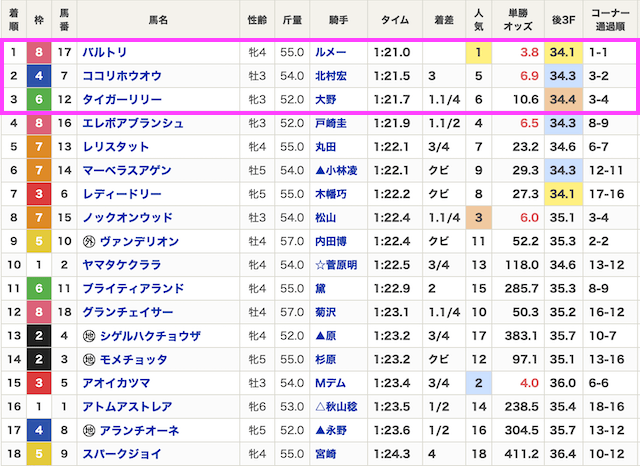The image size is (640, 466).
Task: Open horse page for マーベラスアゲン
Action: 127,171
